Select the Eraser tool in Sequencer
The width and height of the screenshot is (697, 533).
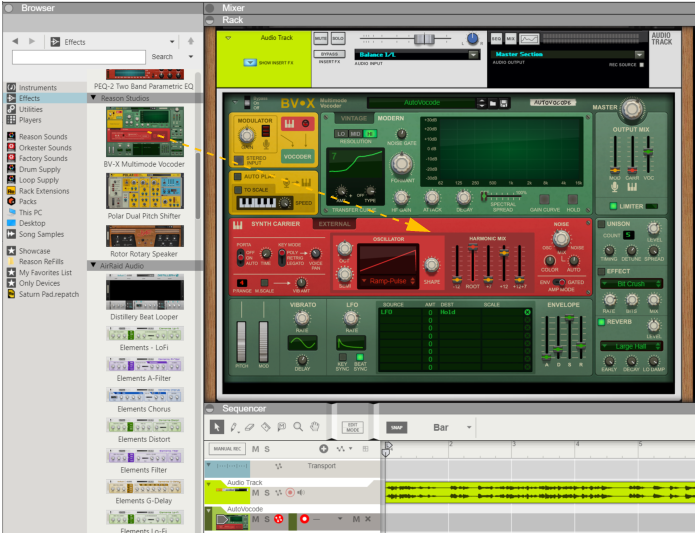pyautogui.click(x=249, y=427)
